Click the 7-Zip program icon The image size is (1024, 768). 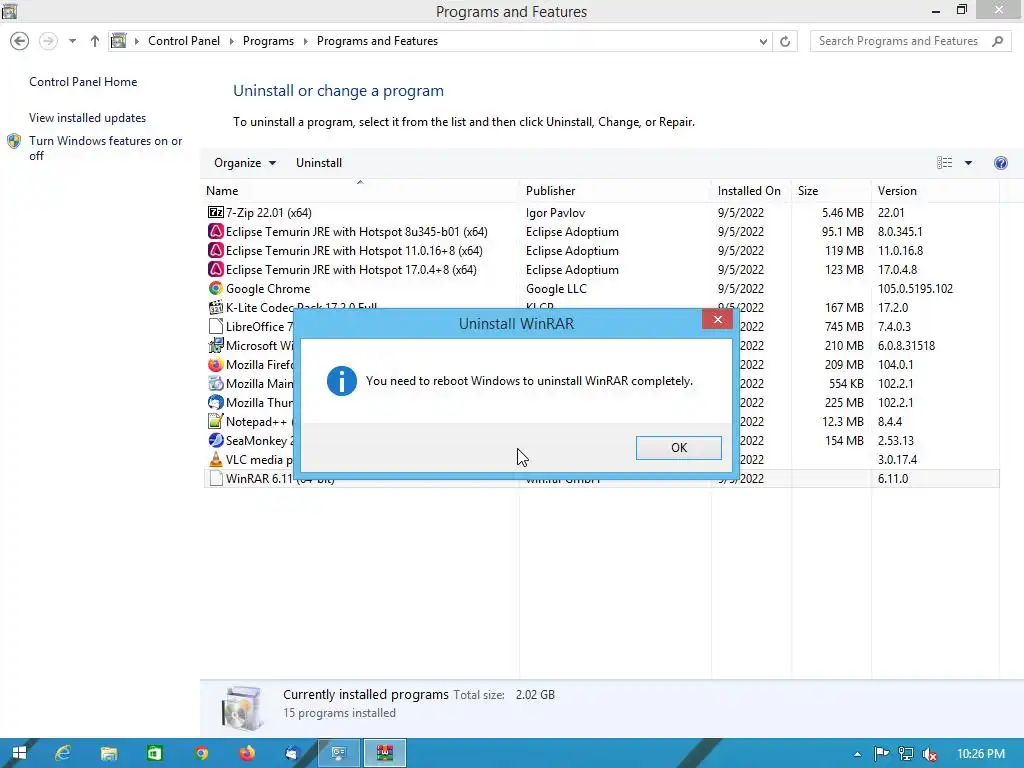[216, 212]
